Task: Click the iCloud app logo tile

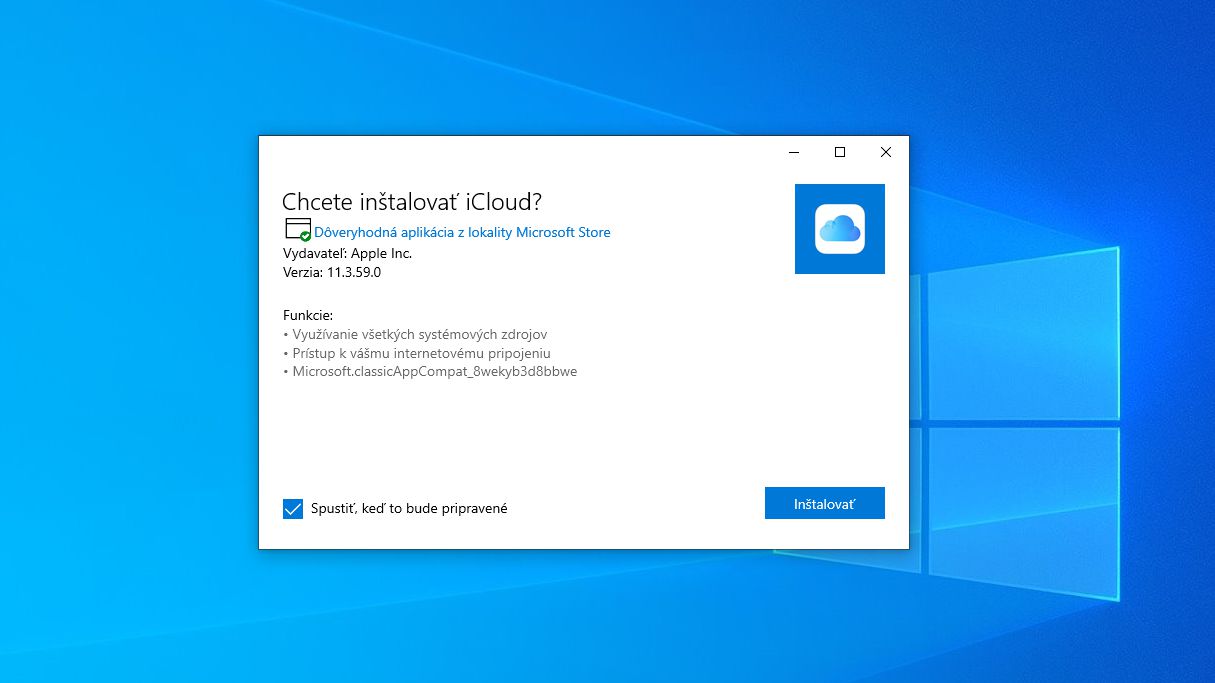Action: point(840,229)
